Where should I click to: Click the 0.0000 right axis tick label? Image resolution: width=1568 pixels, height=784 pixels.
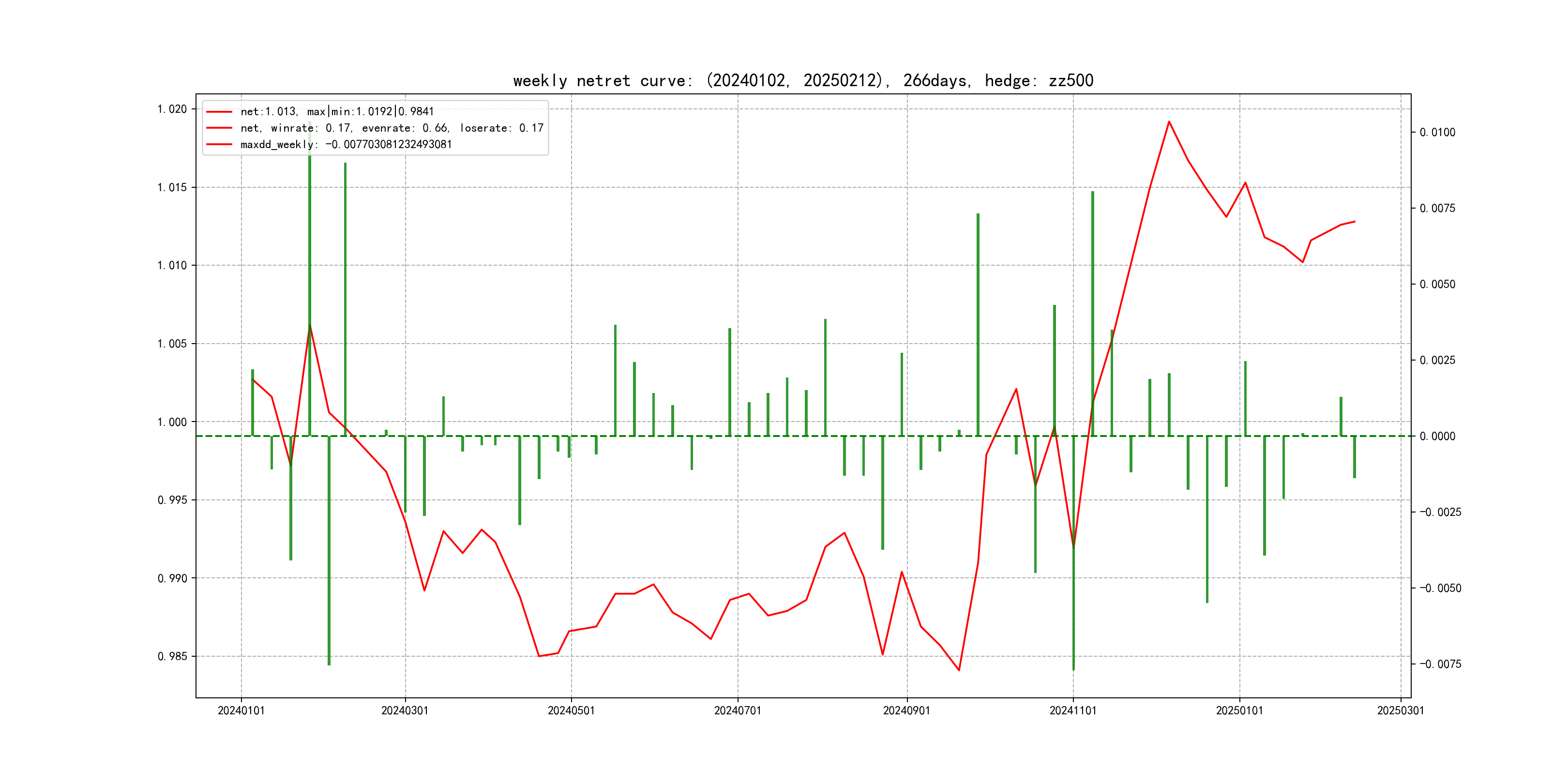point(1437,436)
